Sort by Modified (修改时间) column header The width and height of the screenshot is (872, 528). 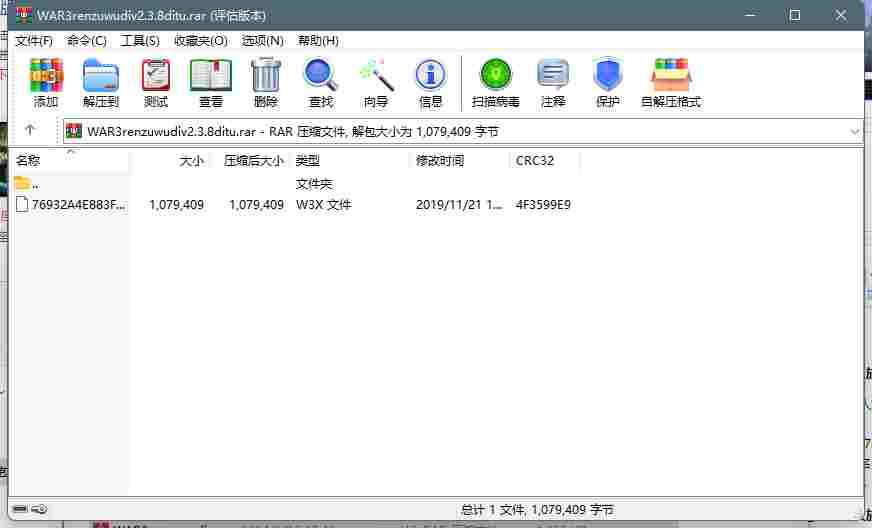point(460,161)
